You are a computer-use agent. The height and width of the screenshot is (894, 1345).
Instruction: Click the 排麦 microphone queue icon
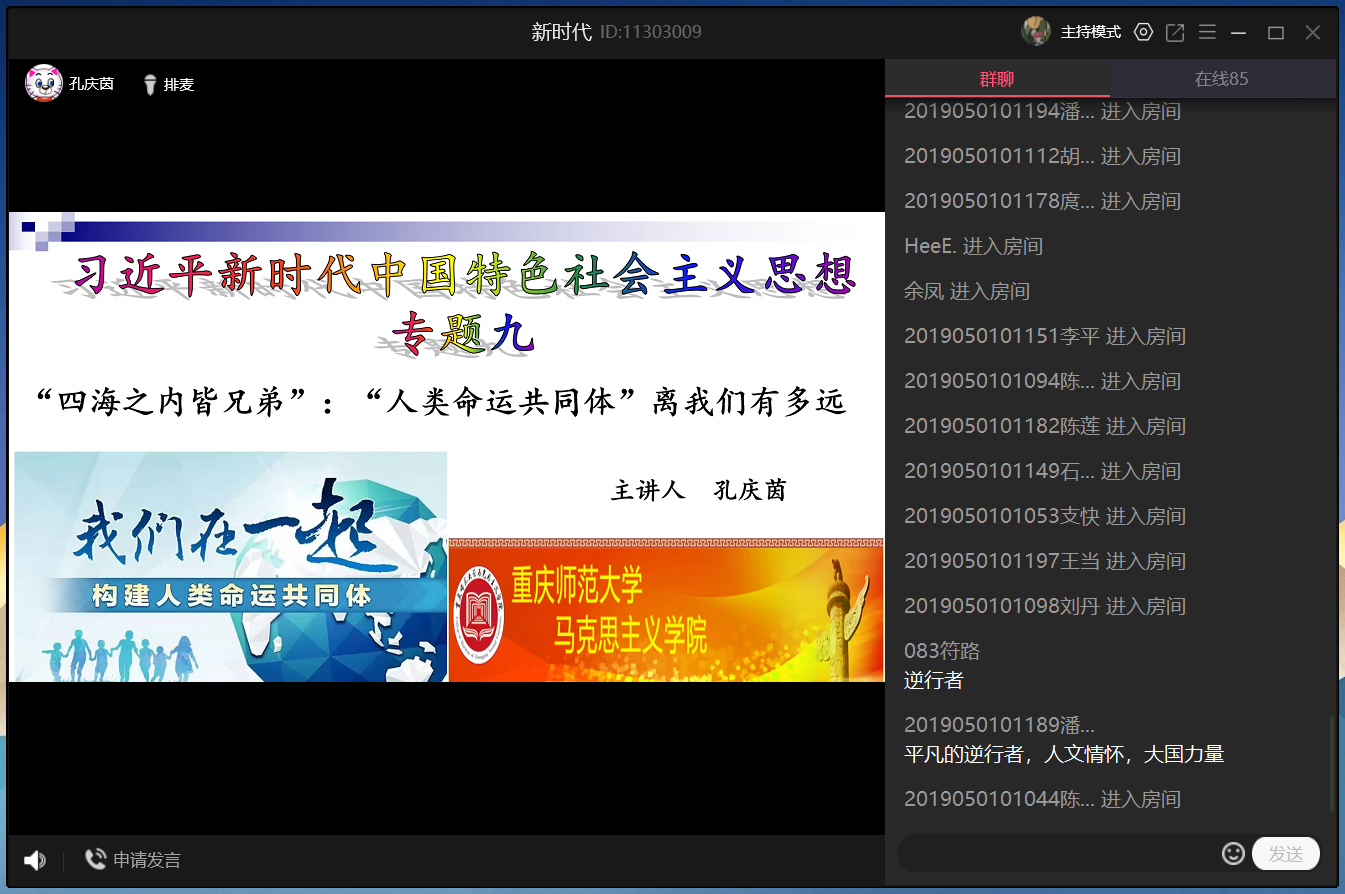click(151, 85)
